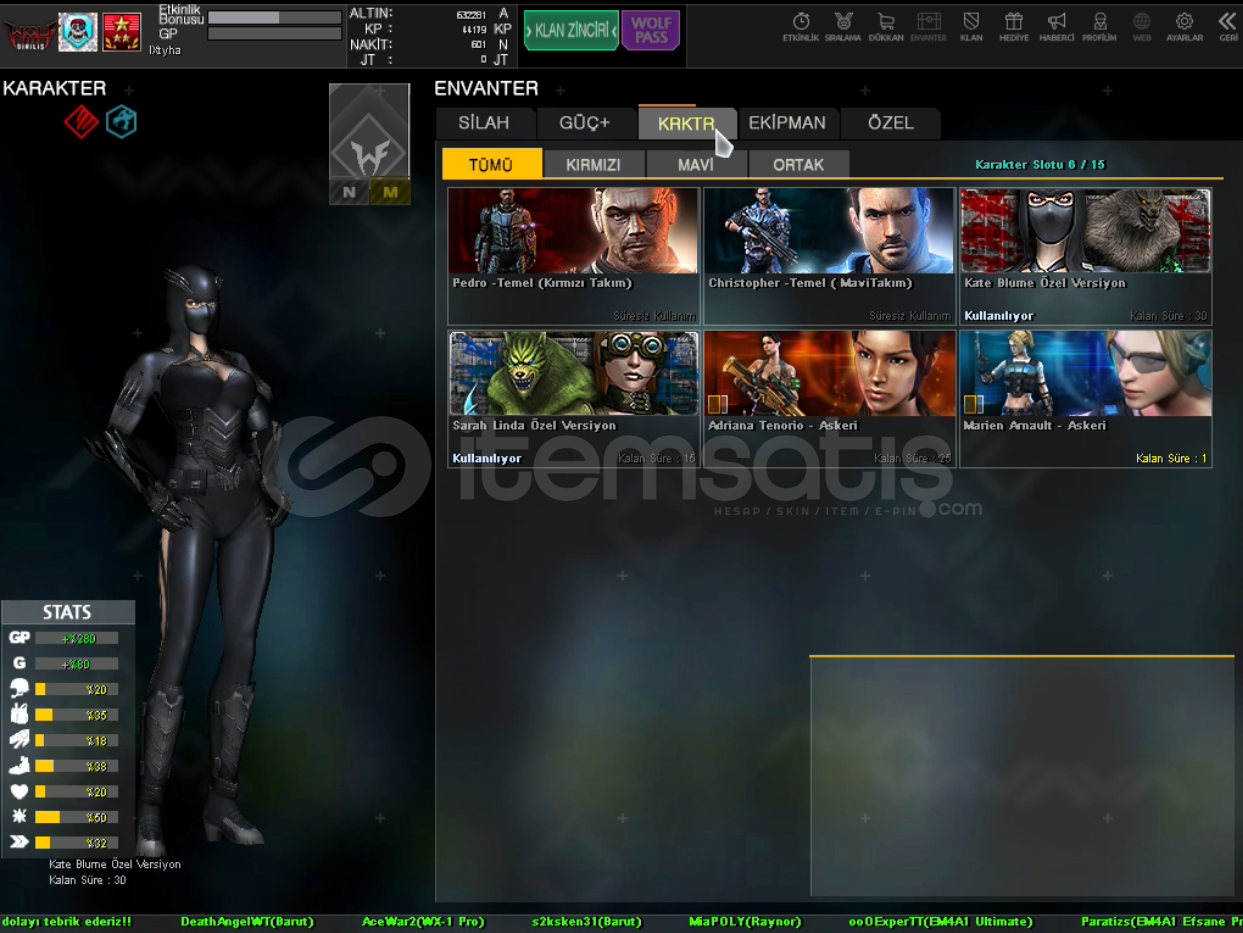The image size is (1243, 933).
Task: Select Marien Arnault - Askeri card
Action: click(x=1085, y=399)
